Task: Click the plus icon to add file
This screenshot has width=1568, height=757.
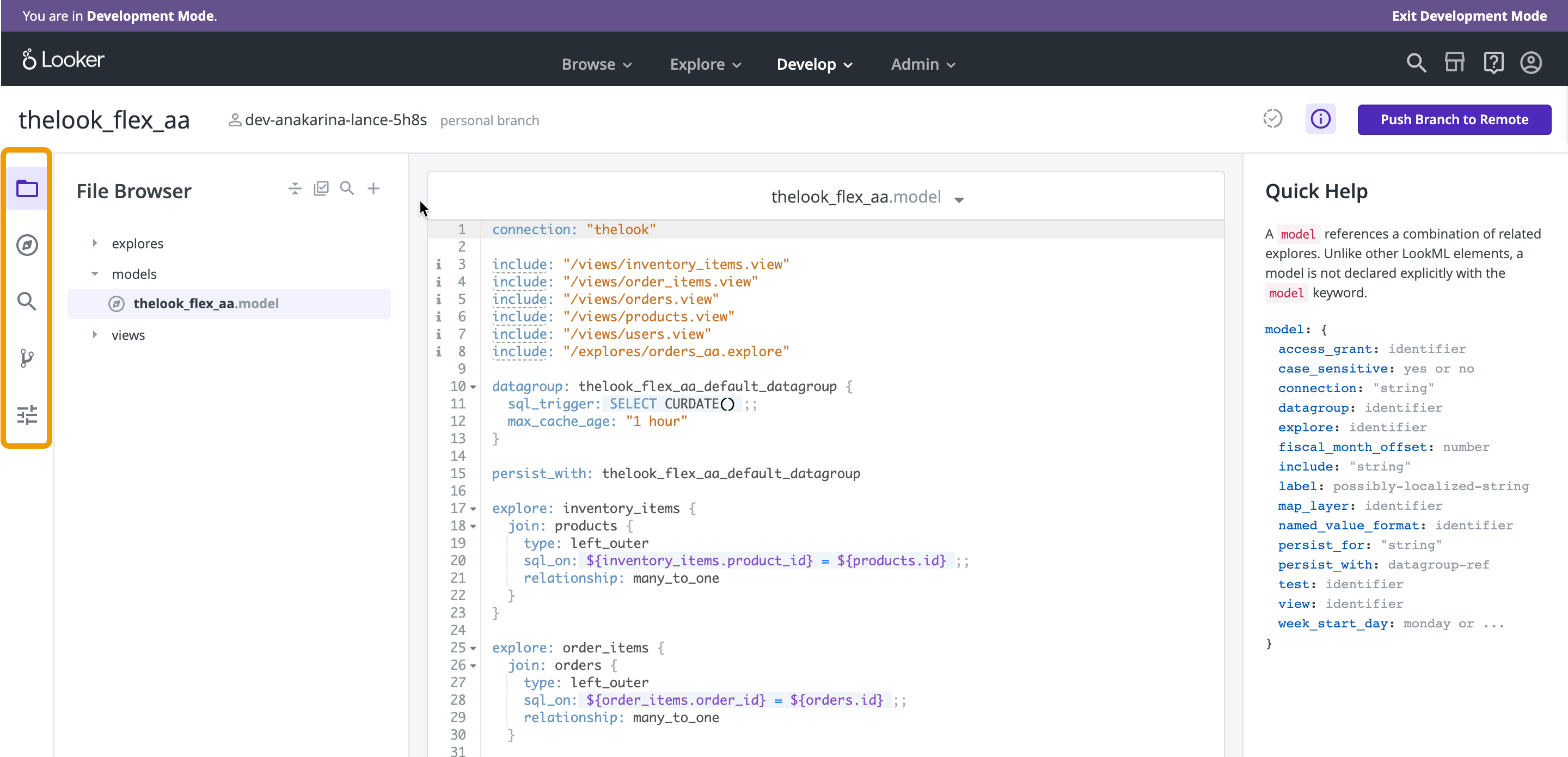Action: click(373, 188)
